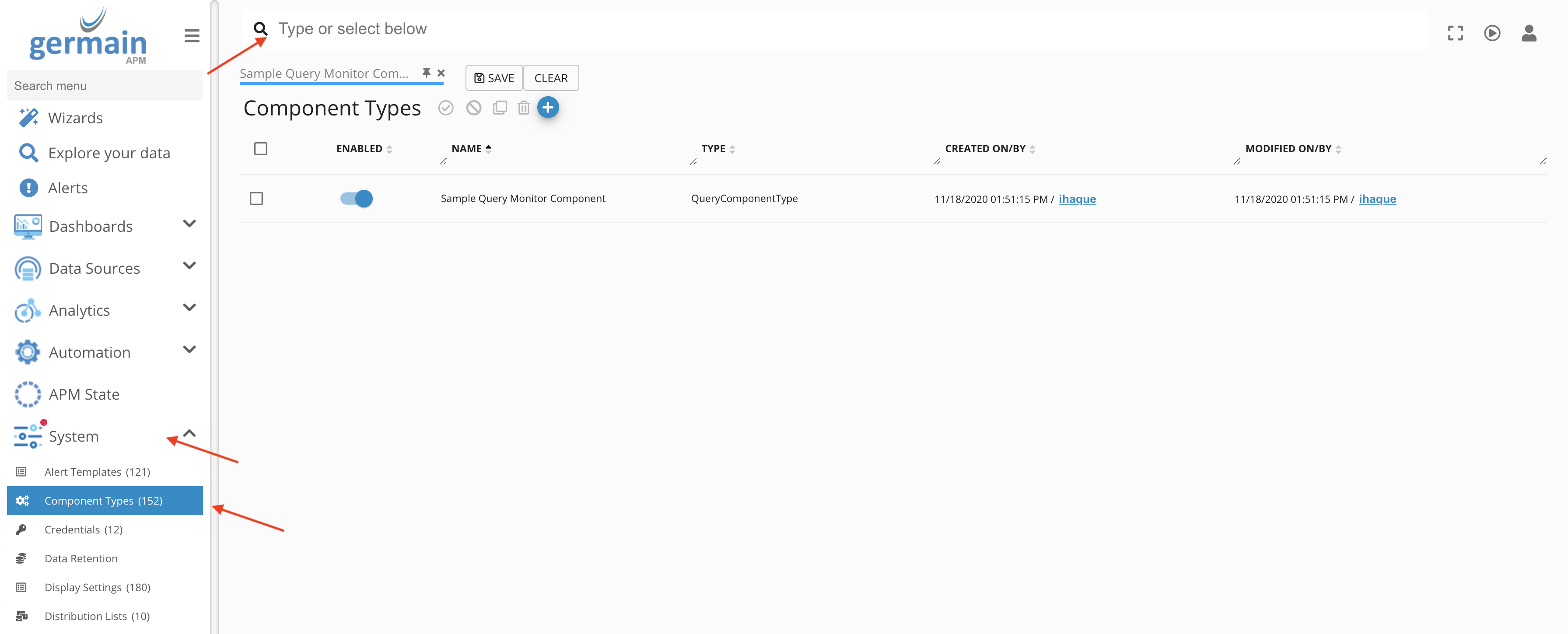Viewport: 1568px width, 634px height.
Task: Click the SAVE button
Action: 493,78
